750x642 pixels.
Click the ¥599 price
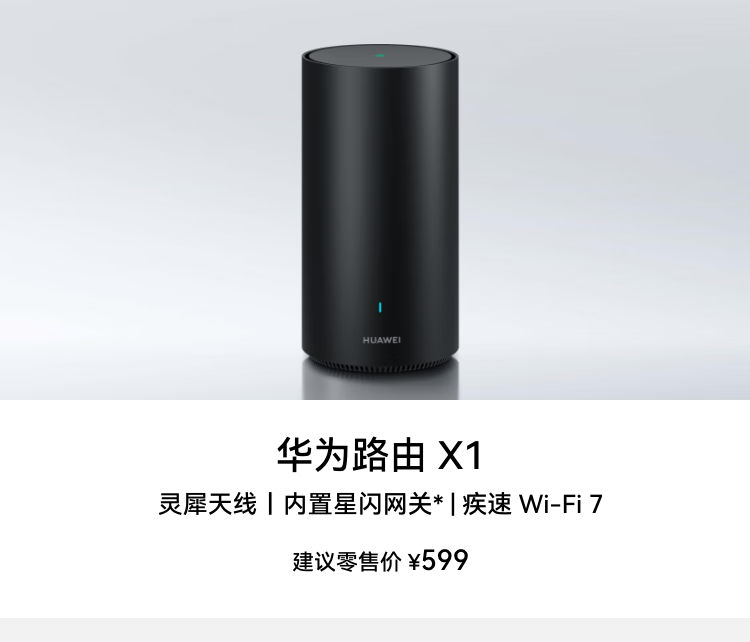[x=438, y=561]
